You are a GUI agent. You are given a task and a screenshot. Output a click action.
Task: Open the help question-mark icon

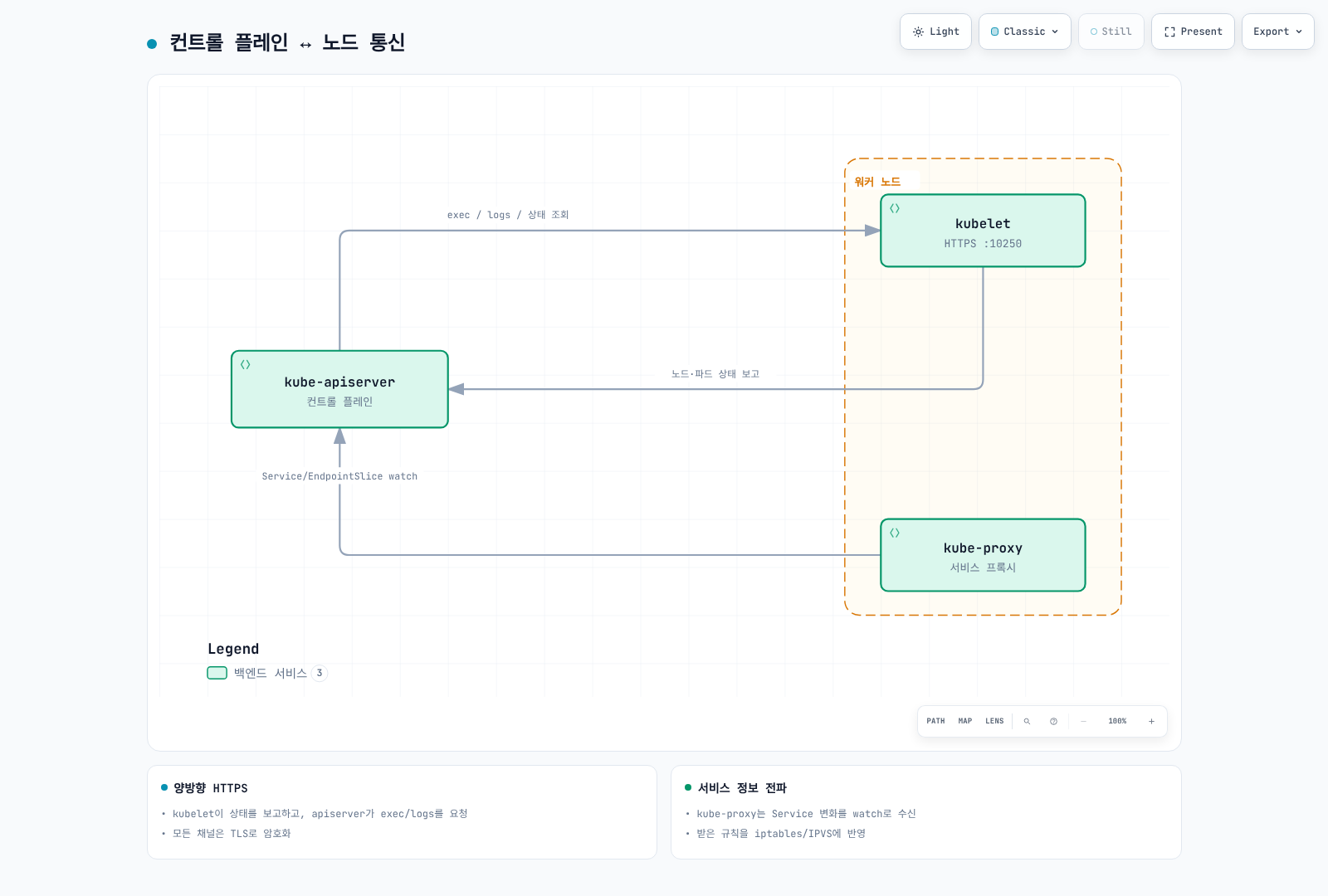click(x=1053, y=721)
